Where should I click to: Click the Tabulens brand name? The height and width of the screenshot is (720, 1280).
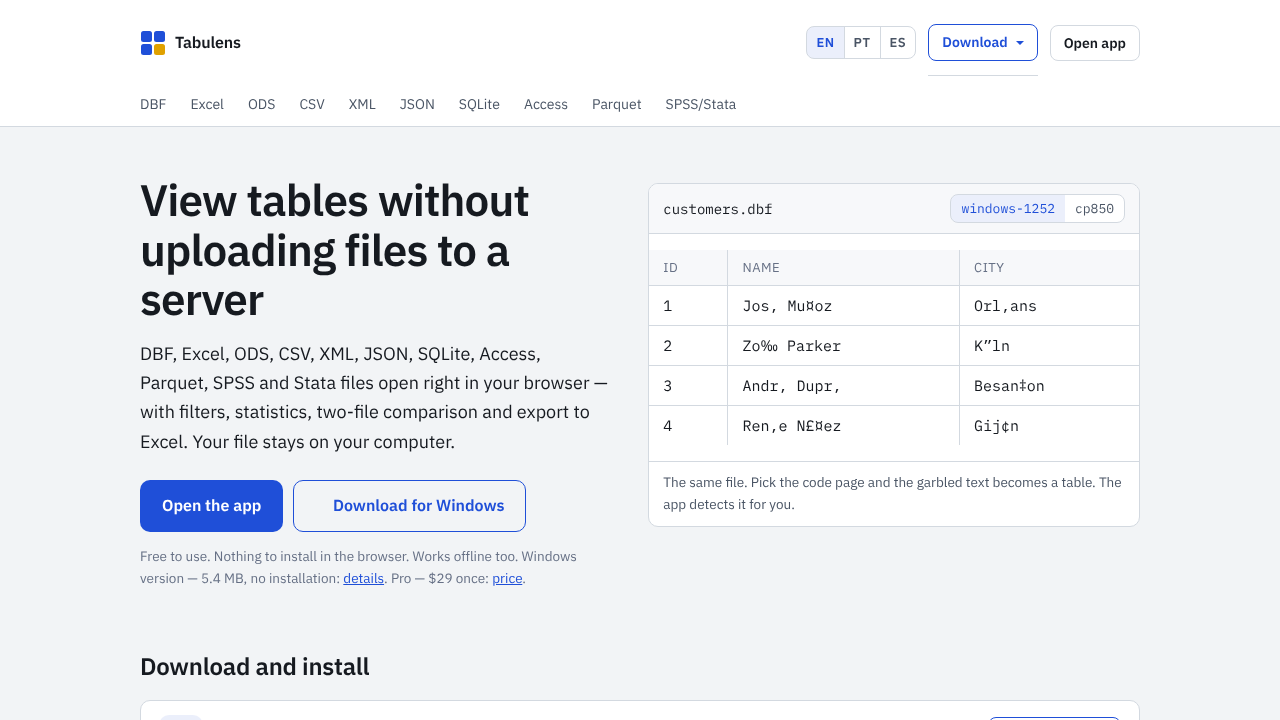208,43
